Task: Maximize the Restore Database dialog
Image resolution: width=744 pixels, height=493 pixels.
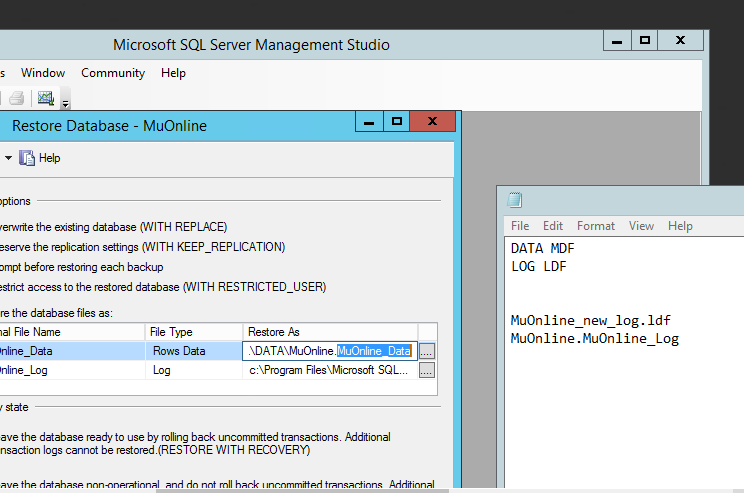Action: pos(397,122)
